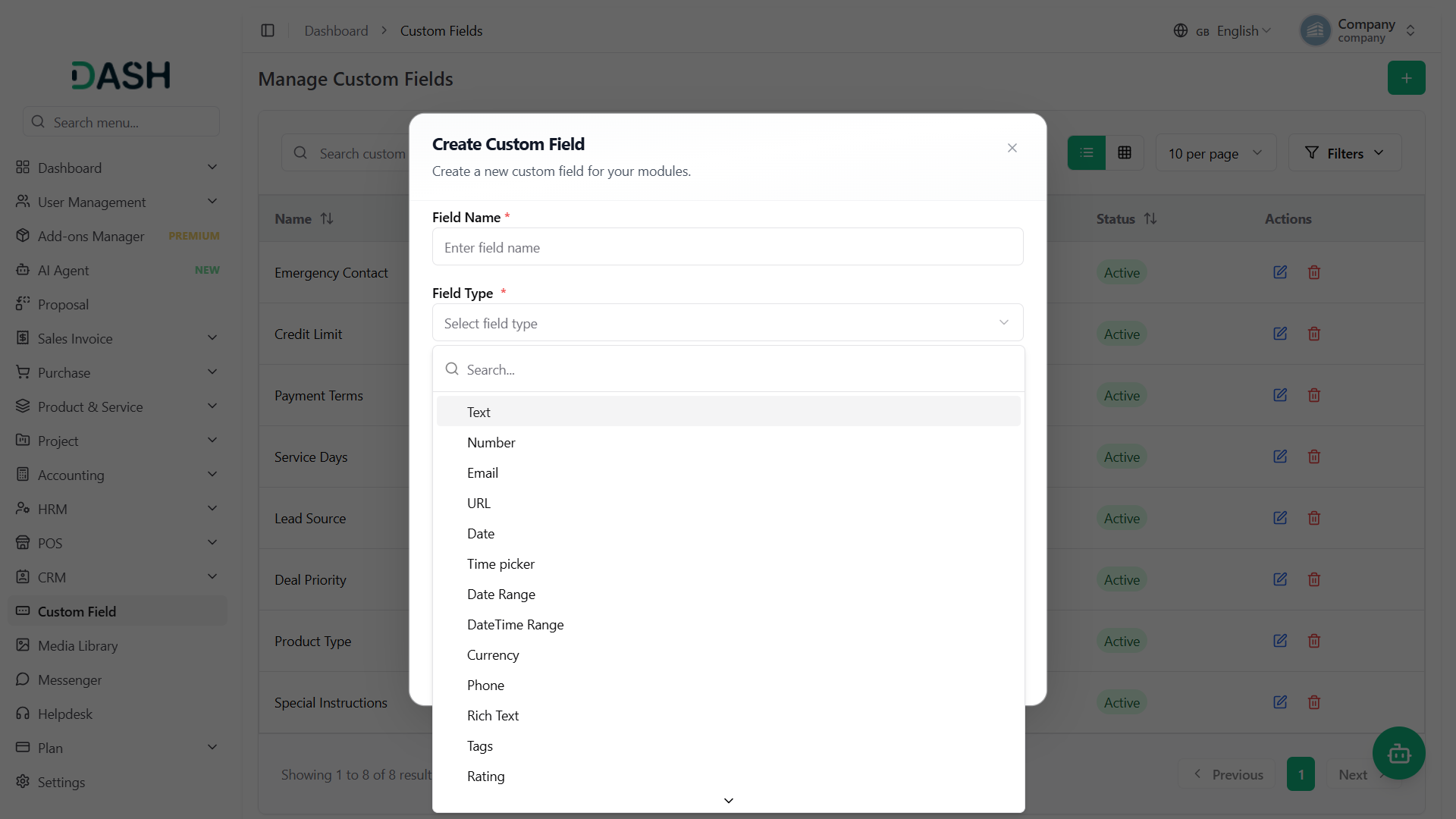This screenshot has height=819, width=1456.
Task: Close the Create Custom Field dialog
Action: coord(1012,148)
